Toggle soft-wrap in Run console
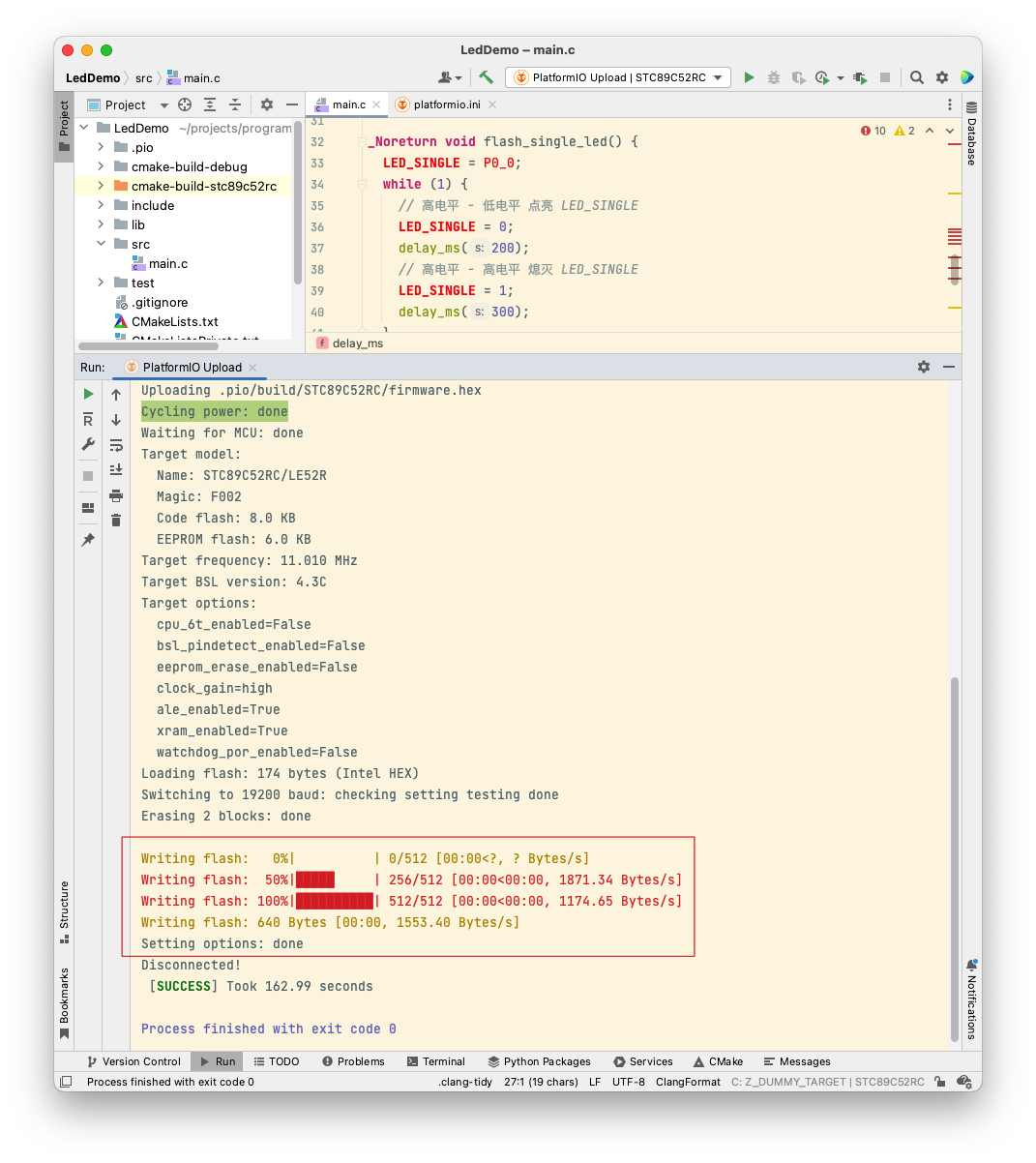 (116, 445)
